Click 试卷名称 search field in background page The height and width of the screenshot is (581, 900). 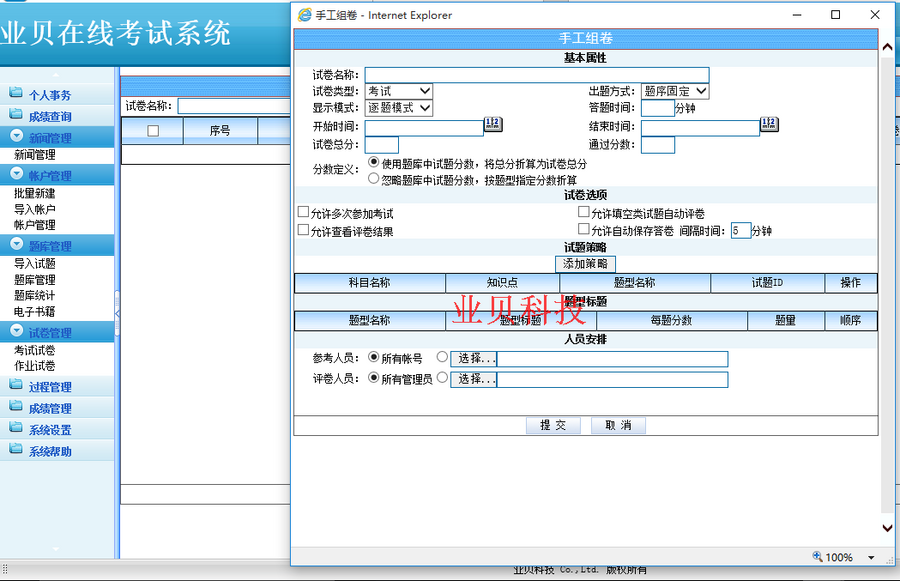click(234, 106)
